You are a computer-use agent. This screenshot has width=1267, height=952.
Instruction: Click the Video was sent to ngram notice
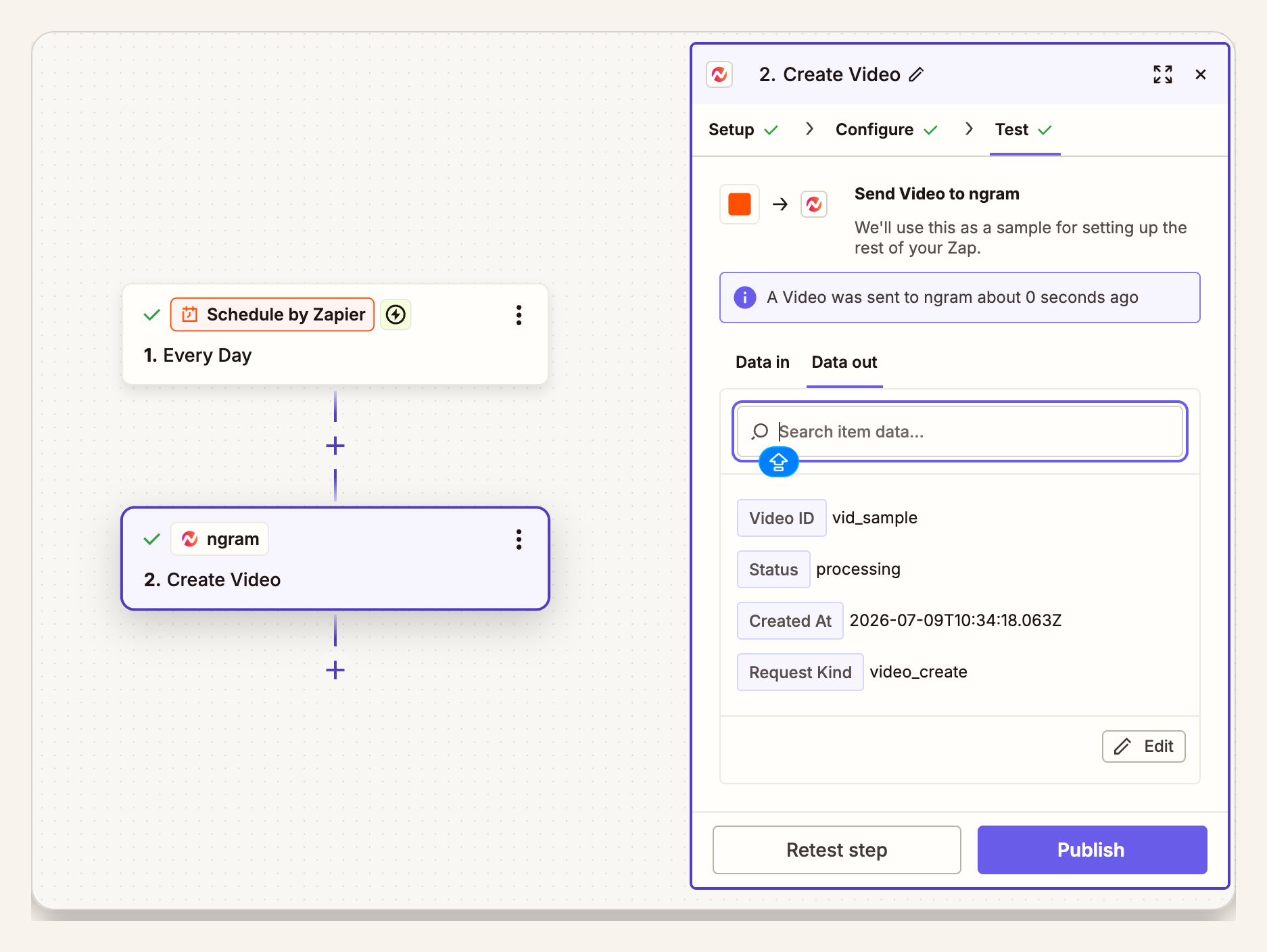coord(960,297)
